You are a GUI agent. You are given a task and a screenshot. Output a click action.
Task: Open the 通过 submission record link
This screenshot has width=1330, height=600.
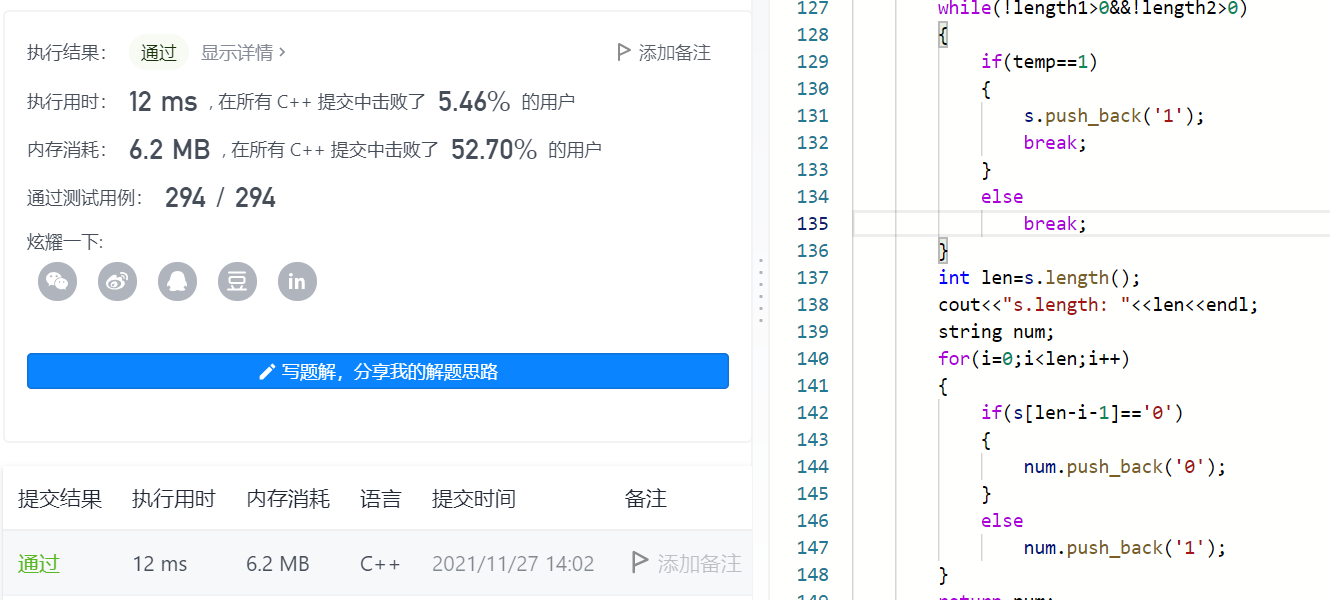point(38,563)
